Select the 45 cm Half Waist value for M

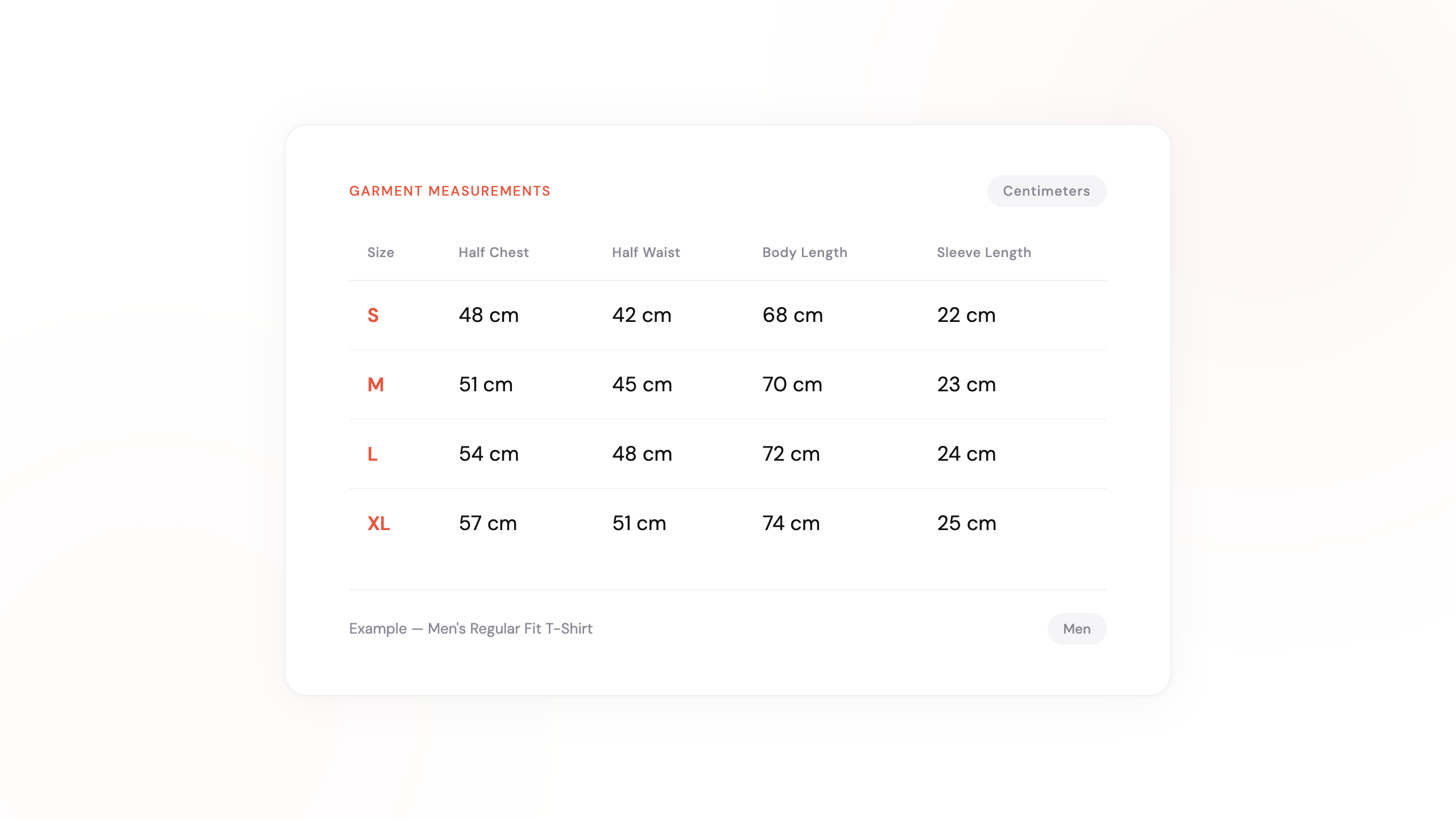tap(640, 384)
